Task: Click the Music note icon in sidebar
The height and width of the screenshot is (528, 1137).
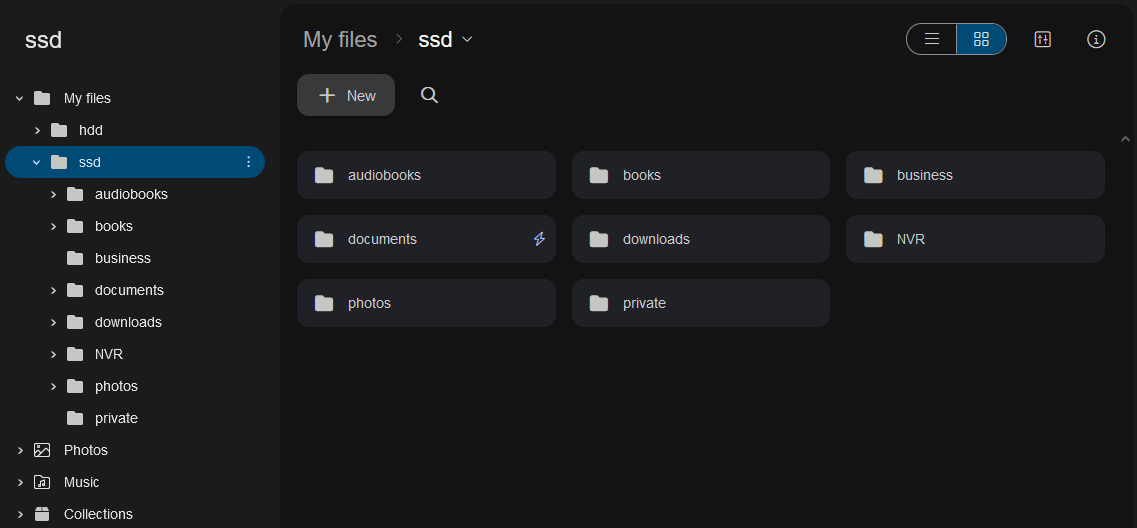Action: click(42, 482)
